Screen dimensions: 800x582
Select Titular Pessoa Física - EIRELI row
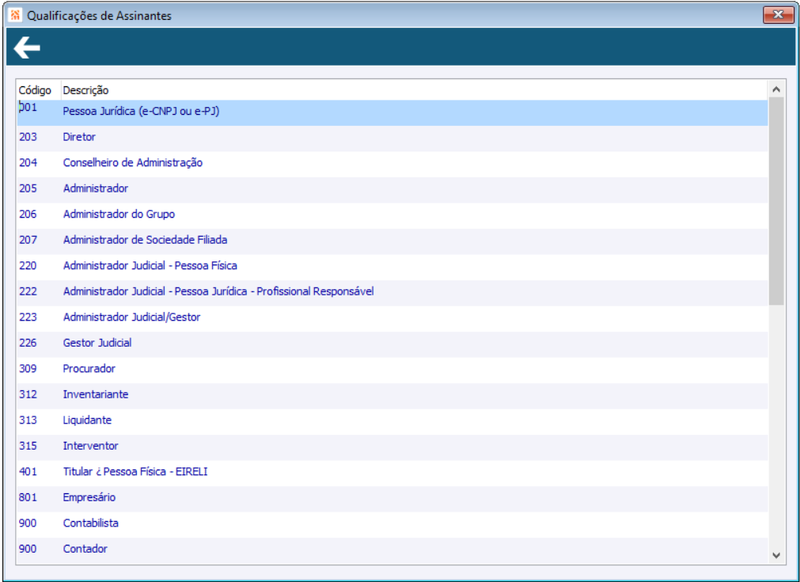(x=392, y=473)
